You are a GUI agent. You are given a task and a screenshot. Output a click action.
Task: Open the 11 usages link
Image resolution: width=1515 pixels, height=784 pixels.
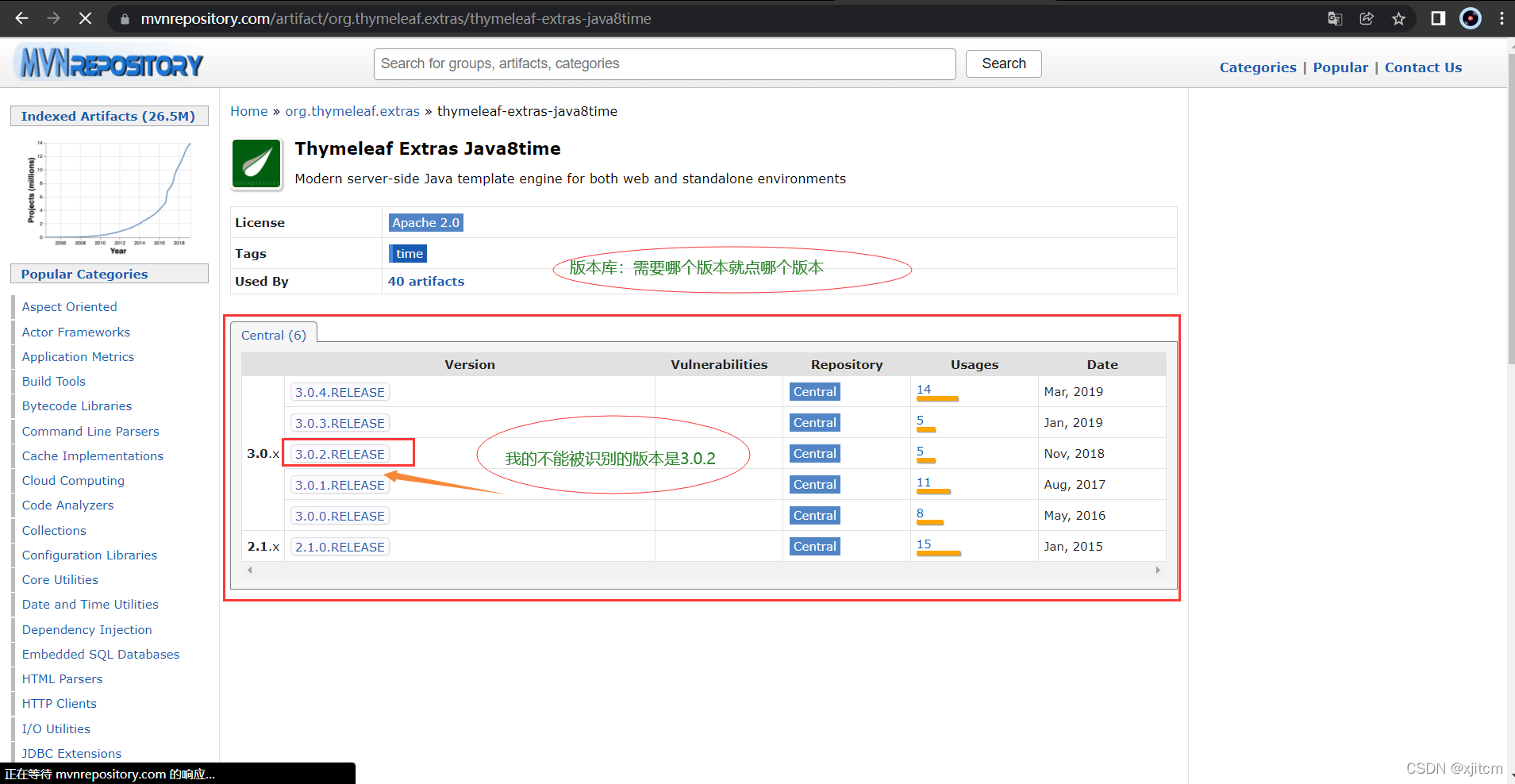pos(924,482)
